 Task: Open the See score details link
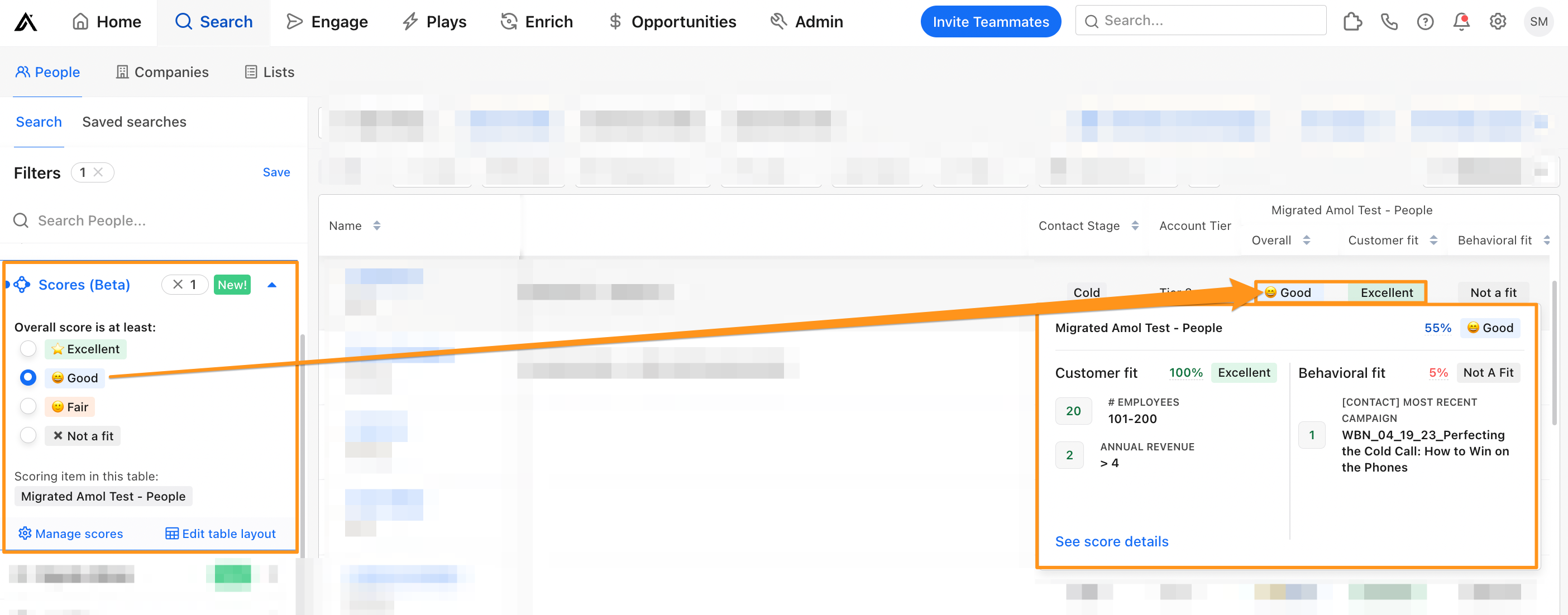click(1111, 541)
